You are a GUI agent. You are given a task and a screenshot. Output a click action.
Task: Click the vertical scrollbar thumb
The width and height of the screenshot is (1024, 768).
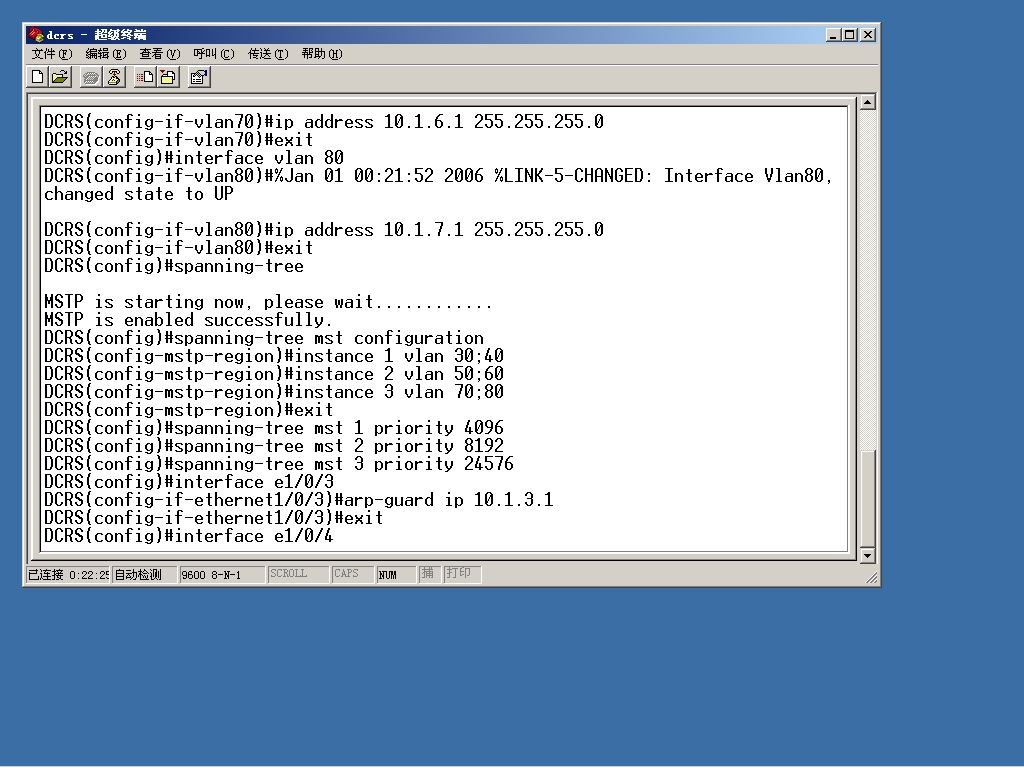tap(867, 498)
